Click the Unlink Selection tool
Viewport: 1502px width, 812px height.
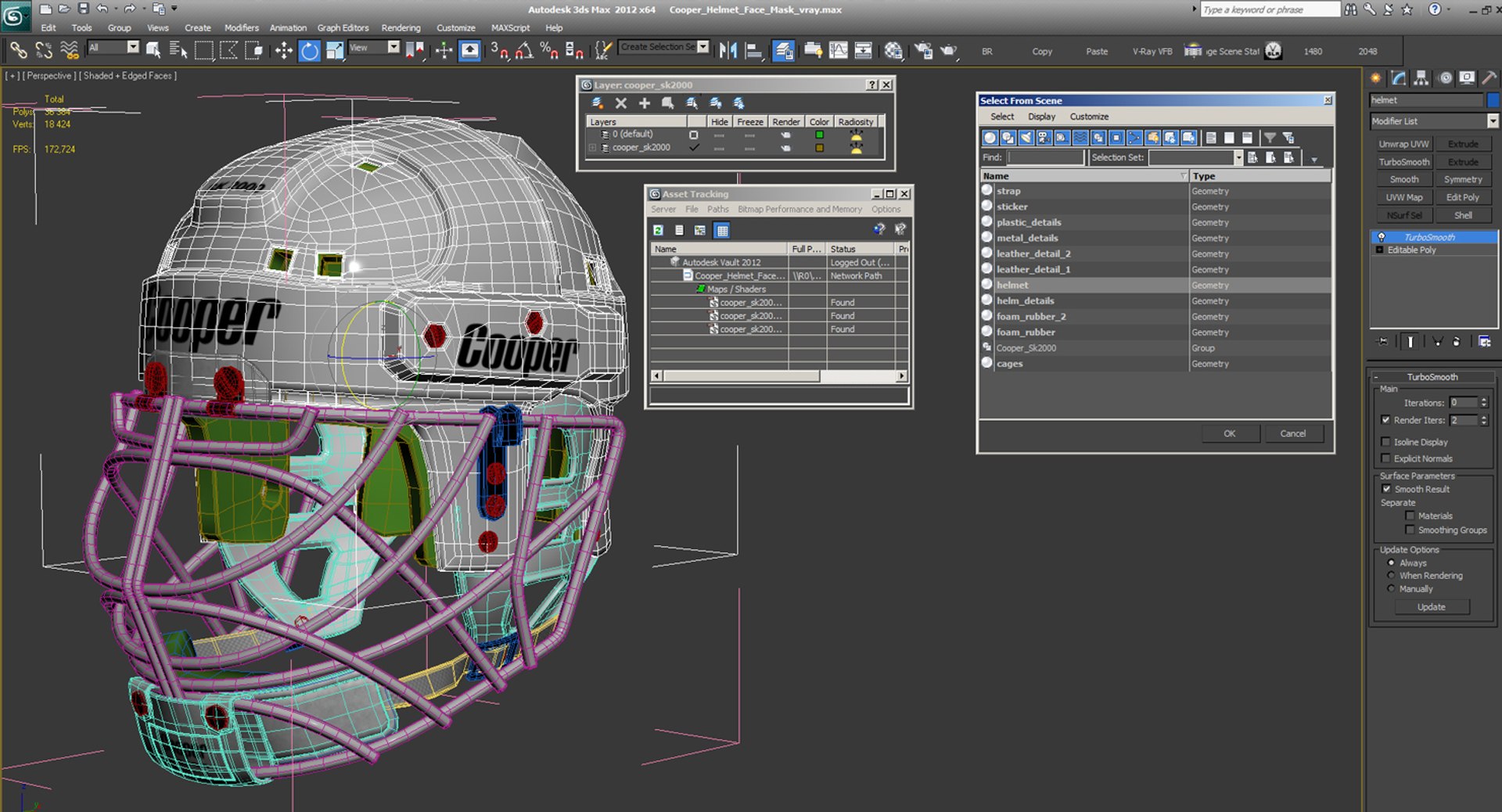click(x=44, y=51)
